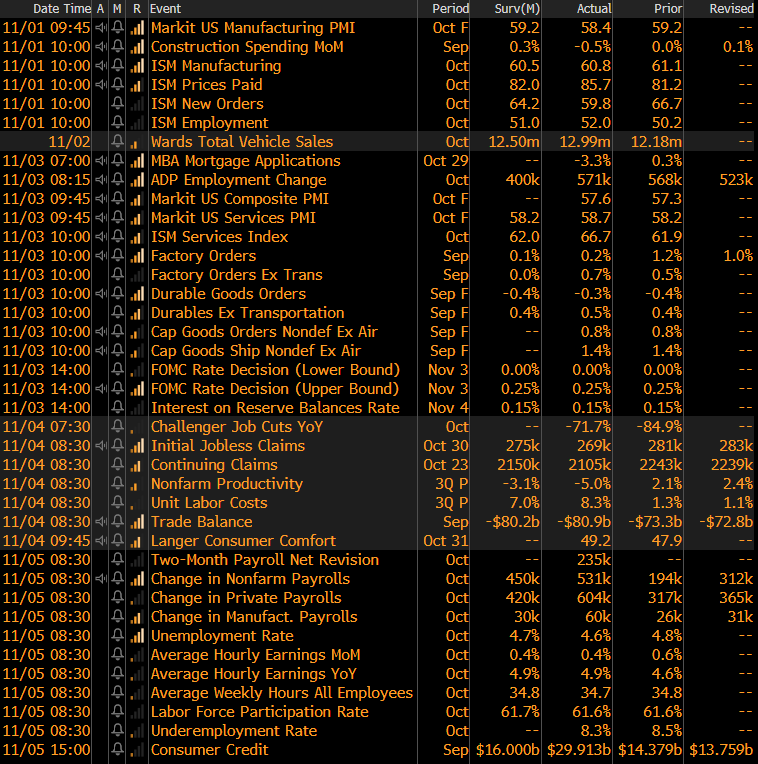Toggle the alert bell for FOMC Rate Decision (Lower Bound)

118,370
